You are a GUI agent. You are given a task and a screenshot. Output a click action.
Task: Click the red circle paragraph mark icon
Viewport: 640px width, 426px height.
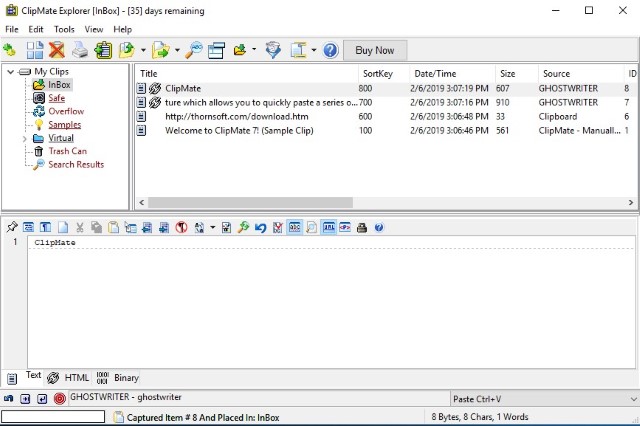point(181,227)
